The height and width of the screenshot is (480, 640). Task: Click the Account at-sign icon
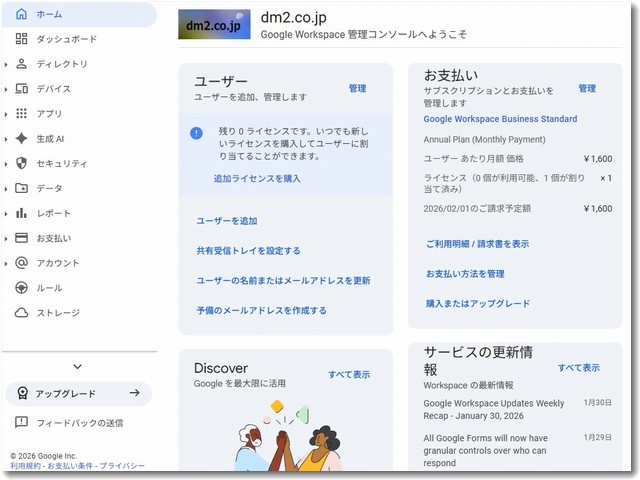[21, 263]
